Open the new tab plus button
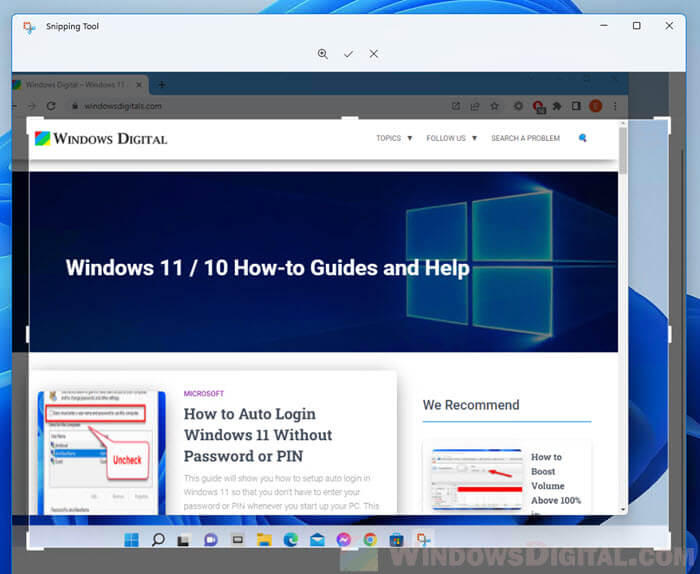700x574 pixels. pos(162,84)
